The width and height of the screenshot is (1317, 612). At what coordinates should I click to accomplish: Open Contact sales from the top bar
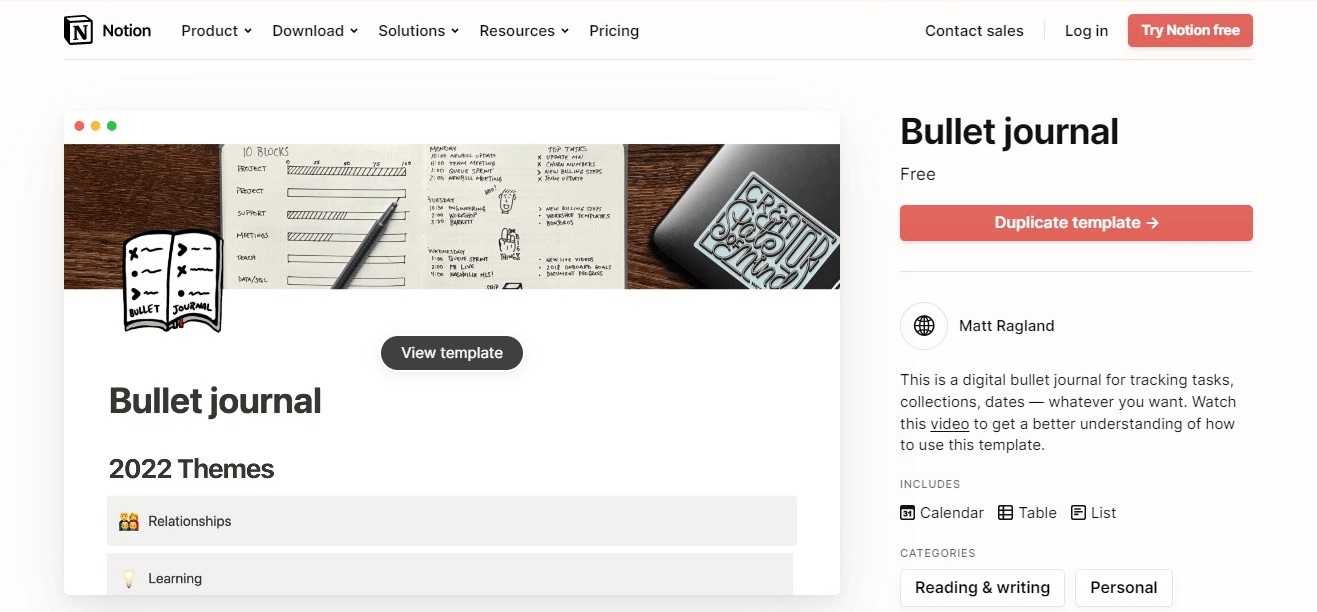coord(973,31)
